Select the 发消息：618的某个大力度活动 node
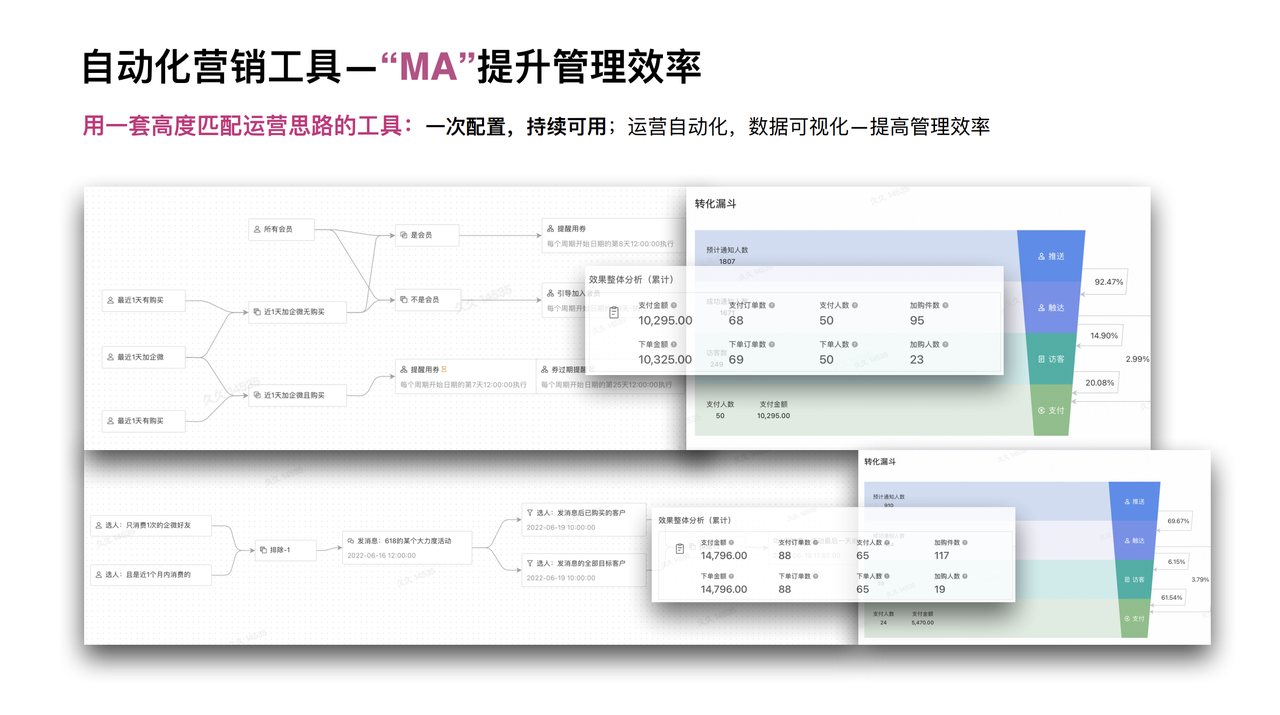 tap(406, 547)
